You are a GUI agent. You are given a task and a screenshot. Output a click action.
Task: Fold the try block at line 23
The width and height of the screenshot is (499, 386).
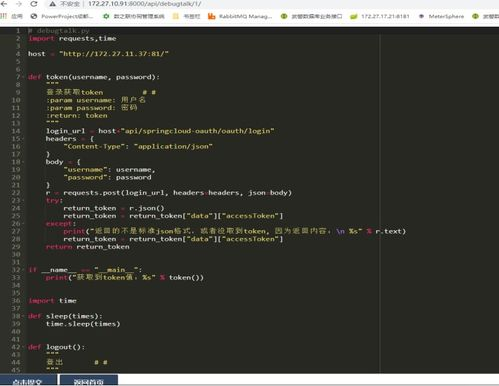coord(23,200)
